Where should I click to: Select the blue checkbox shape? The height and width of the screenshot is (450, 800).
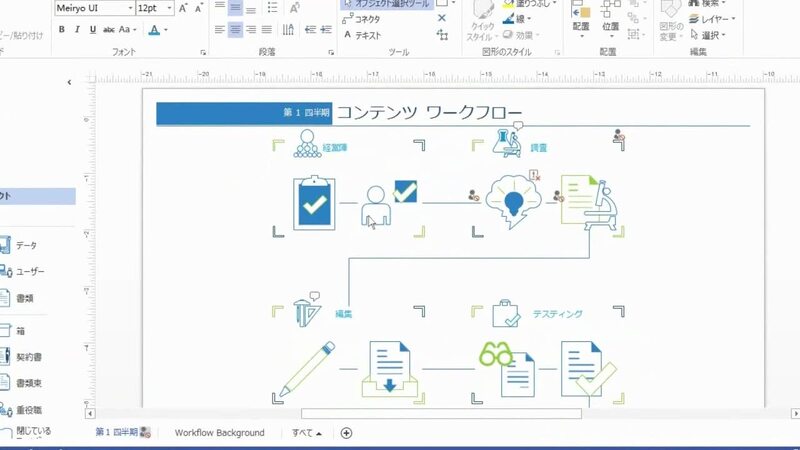[x=406, y=191]
